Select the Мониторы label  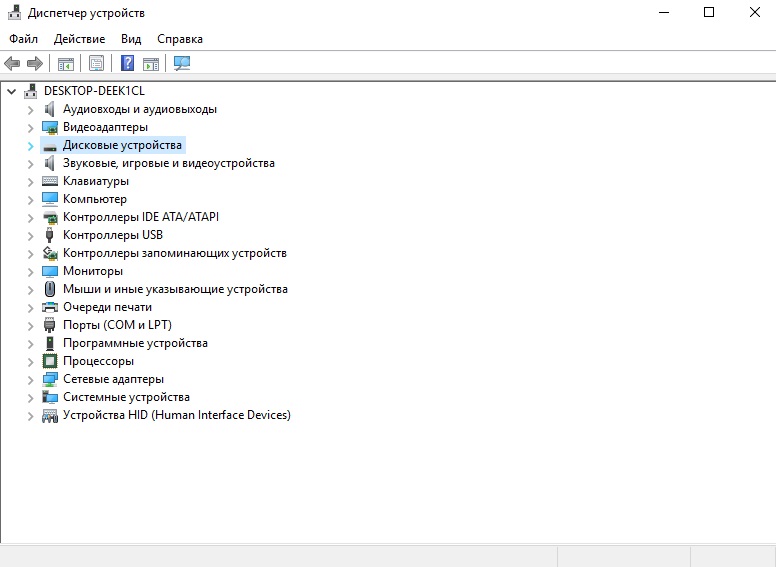[93, 271]
